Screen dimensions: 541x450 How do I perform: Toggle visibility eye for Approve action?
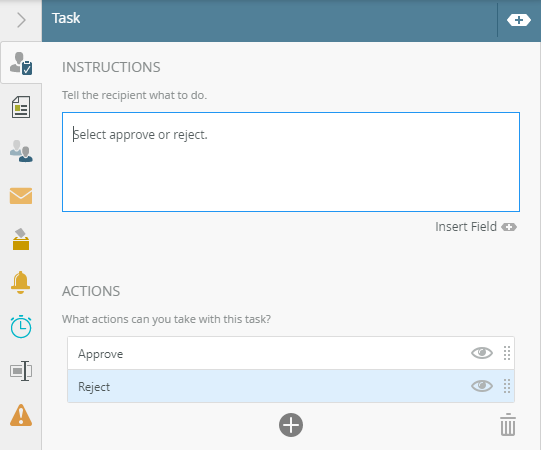(482, 353)
